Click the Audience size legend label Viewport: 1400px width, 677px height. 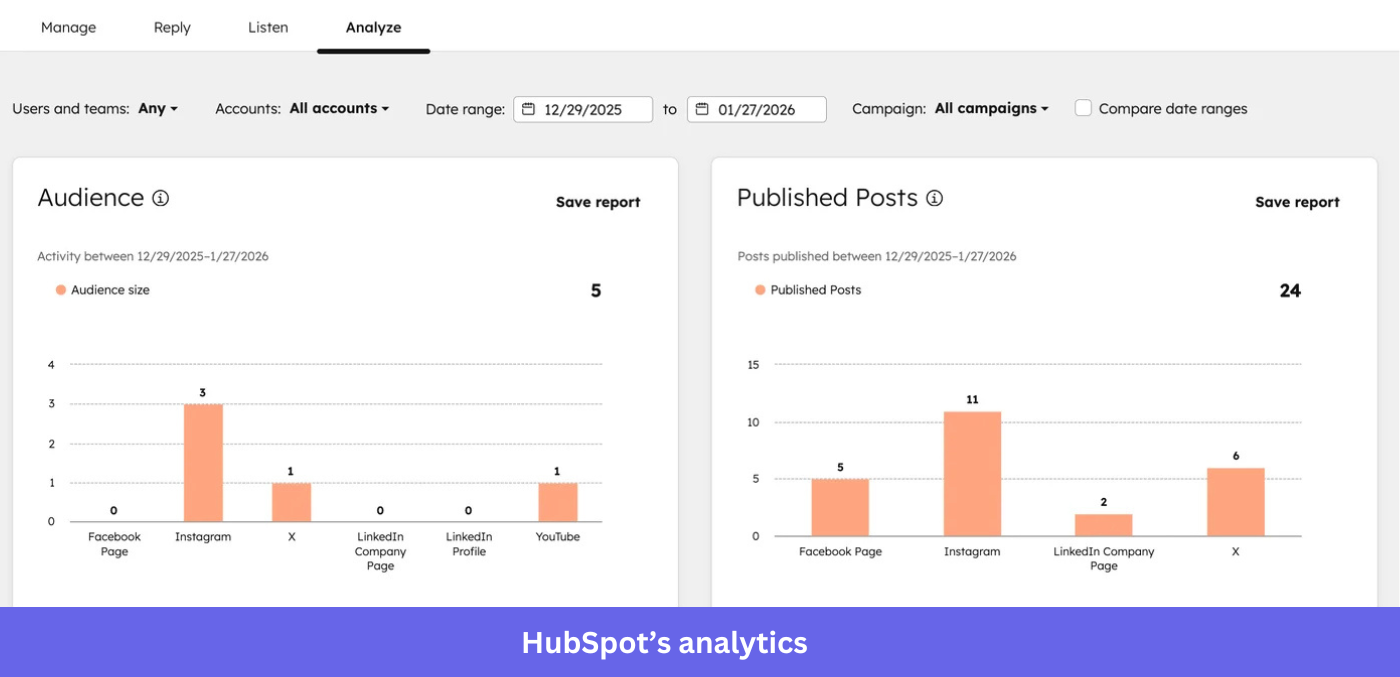[x=110, y=290]
